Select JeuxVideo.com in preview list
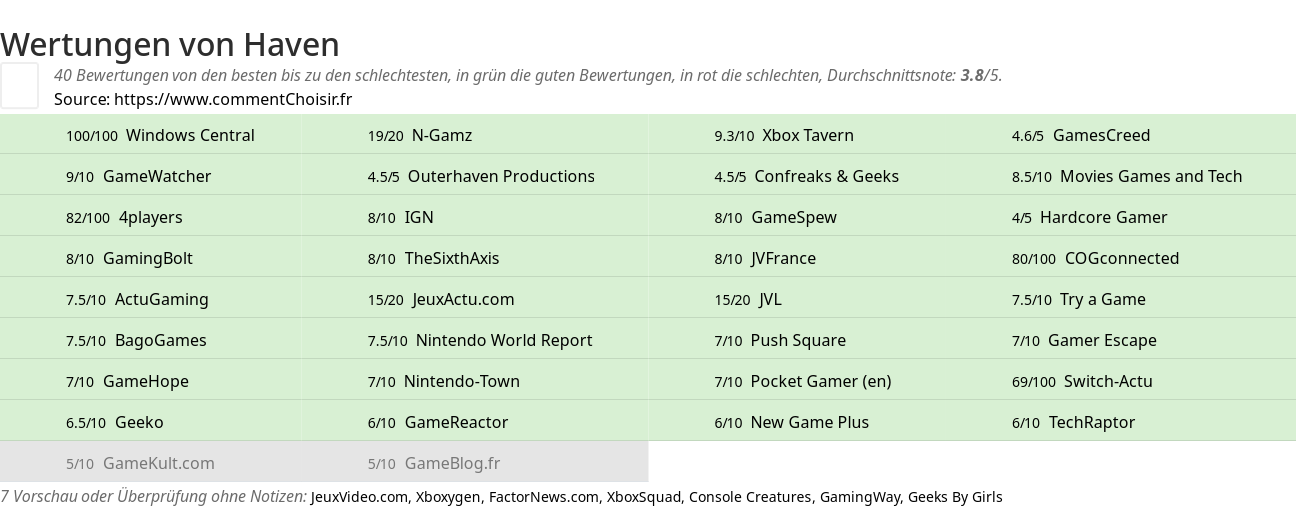This screenshot has width=1296, height=507. click(359, 497)
